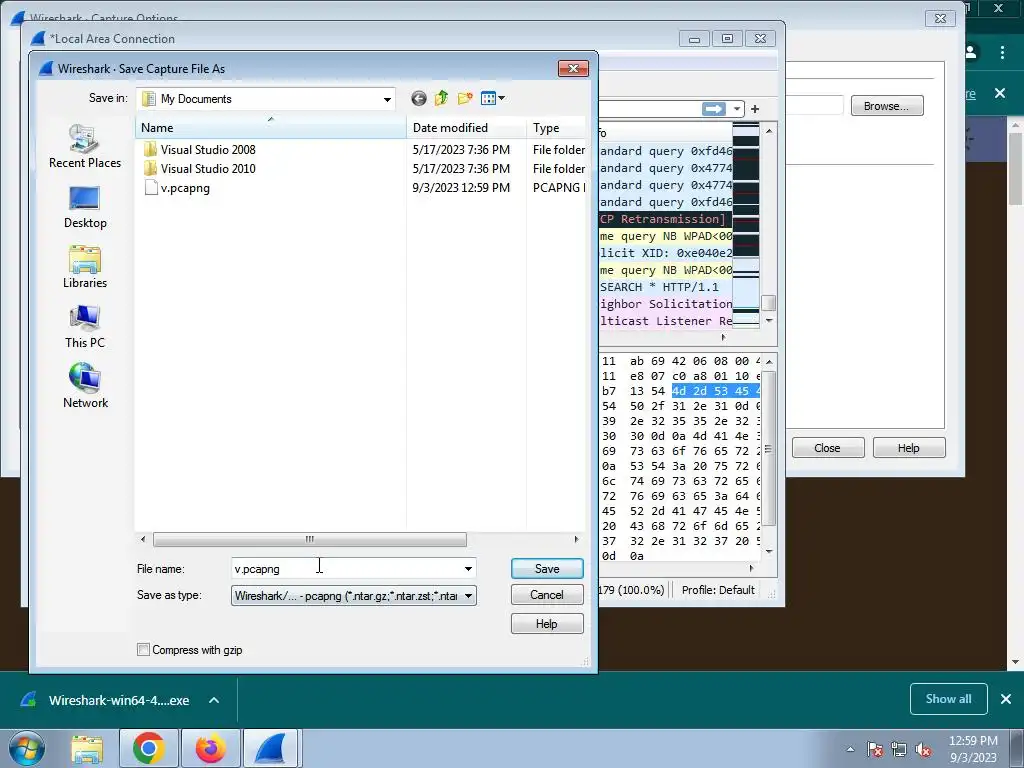Open Chrome profile avatar icon
Viewport: 1024px width, 768px height.
[x=971, y=52]
